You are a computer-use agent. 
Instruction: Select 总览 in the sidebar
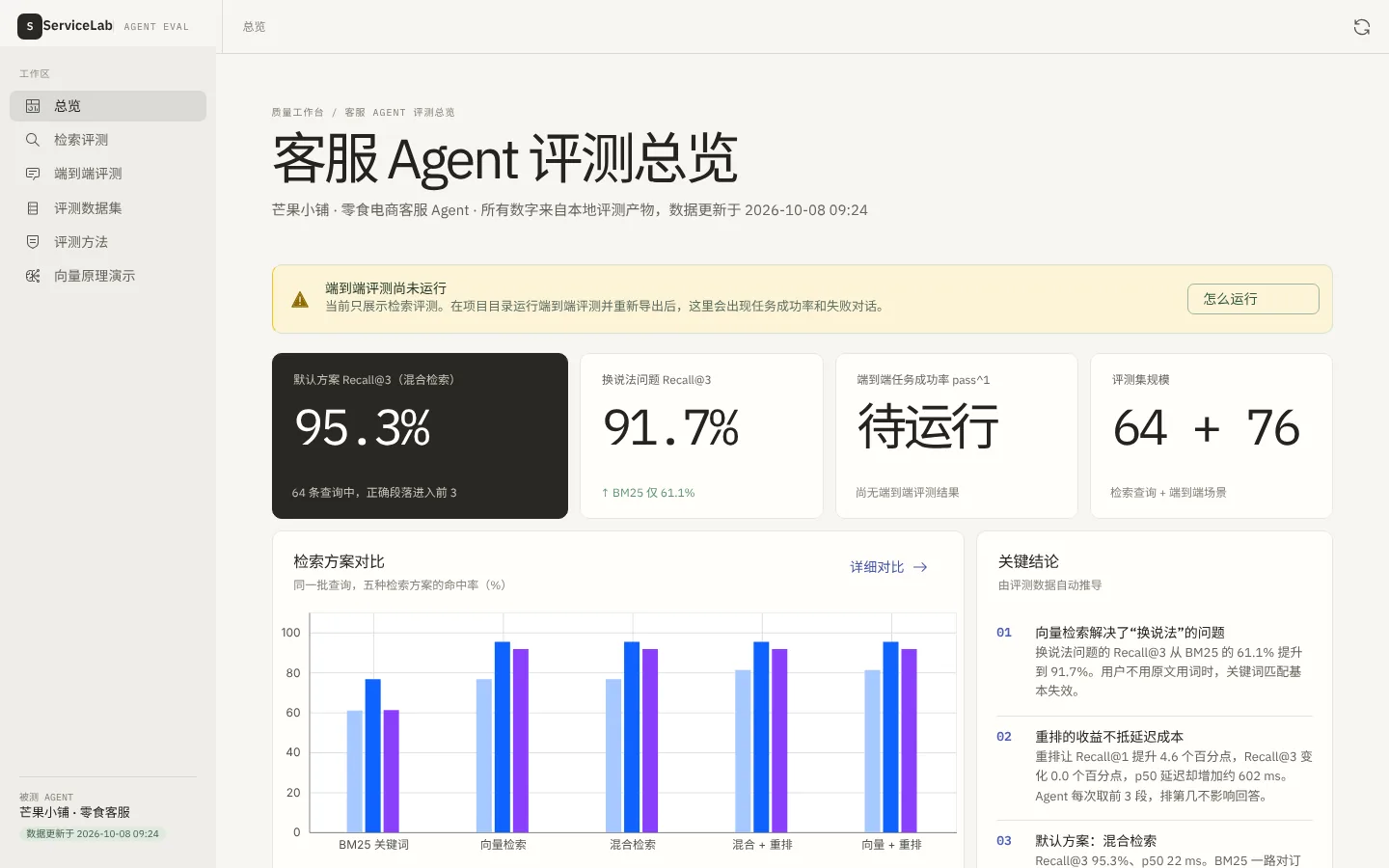tap(108, 106)
